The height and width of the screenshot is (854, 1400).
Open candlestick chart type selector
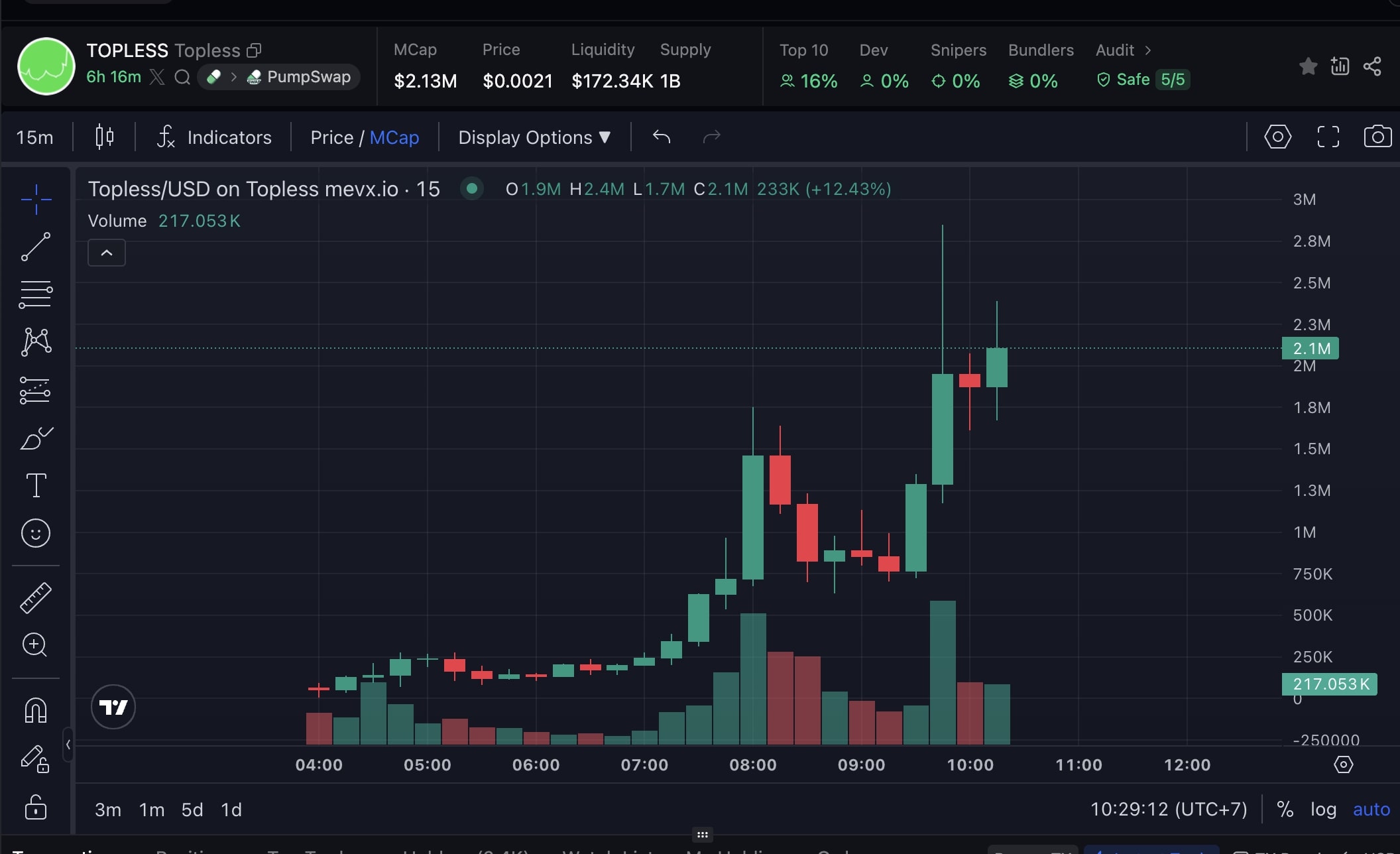pos(104,137)
